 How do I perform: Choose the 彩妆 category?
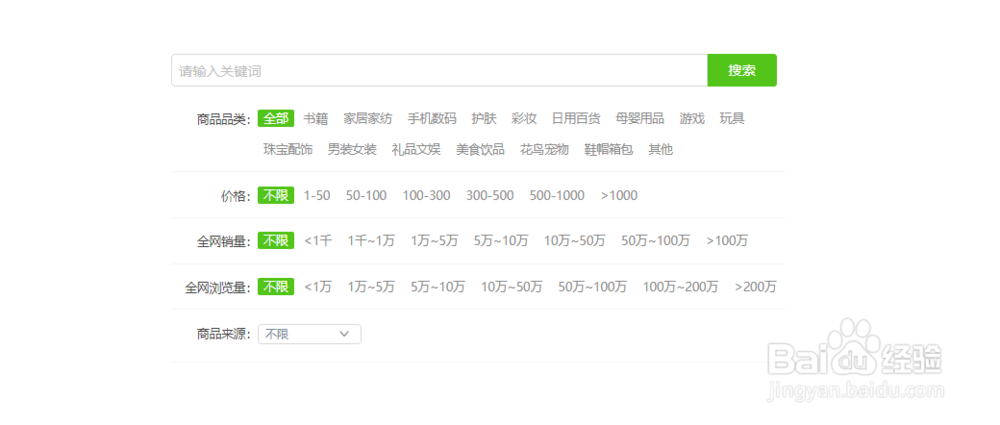coord(524,118)
